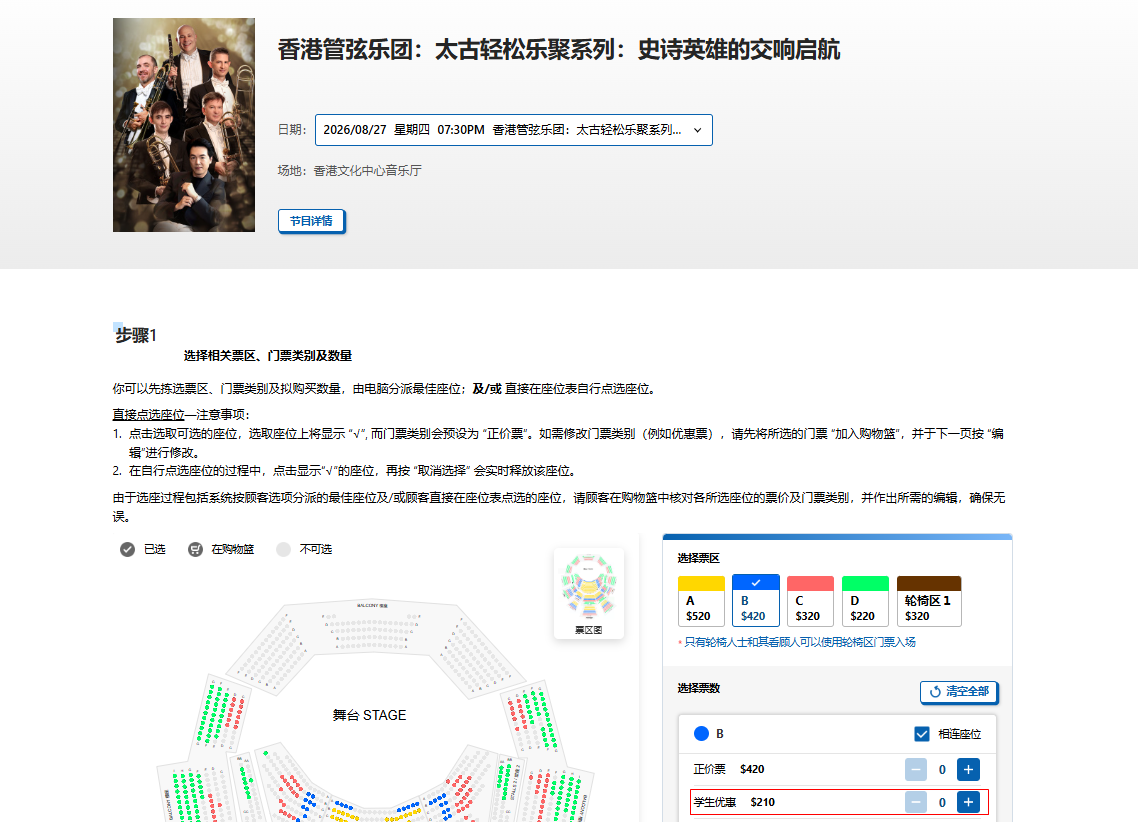Click the 清空全部 reset button
The width and height of the screenshot is (1138, 822).
coord(959,691)
